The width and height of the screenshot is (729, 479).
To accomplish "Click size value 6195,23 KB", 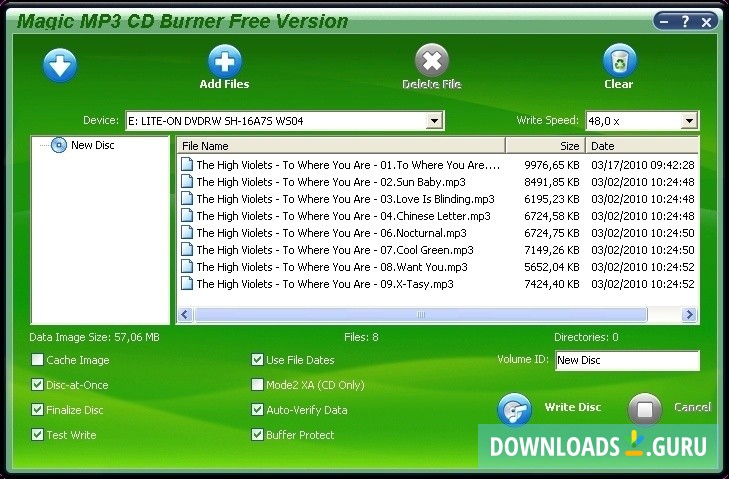I will (x=552, y=199).
